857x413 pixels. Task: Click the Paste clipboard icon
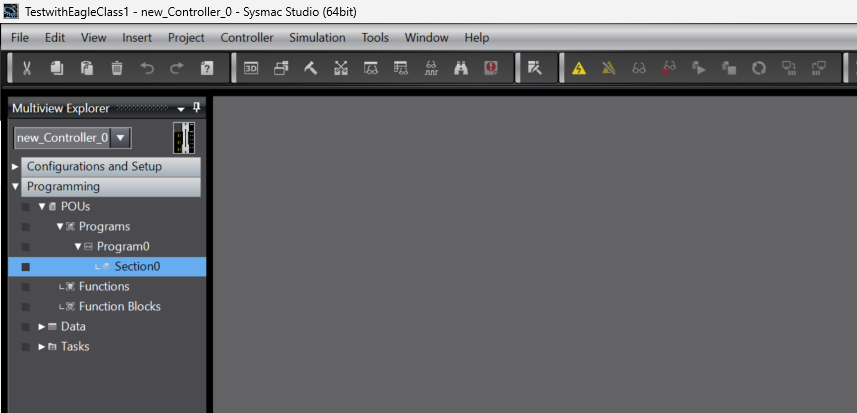tap(87, 68)
